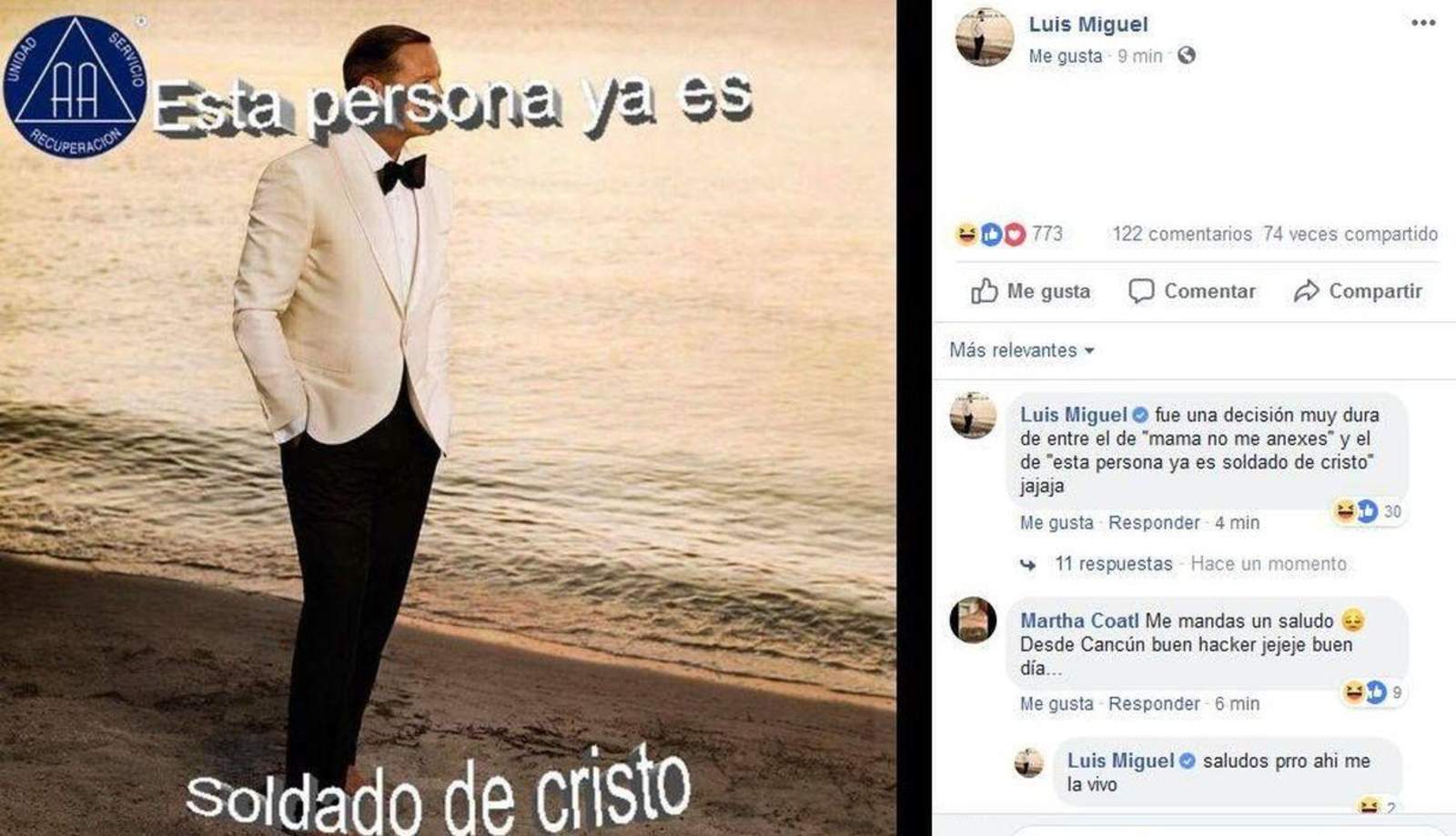The width and height of the screenshot is (1456, 836).
Task: Click the thumbs-up Me gusta button
Action: (1030, 291)
